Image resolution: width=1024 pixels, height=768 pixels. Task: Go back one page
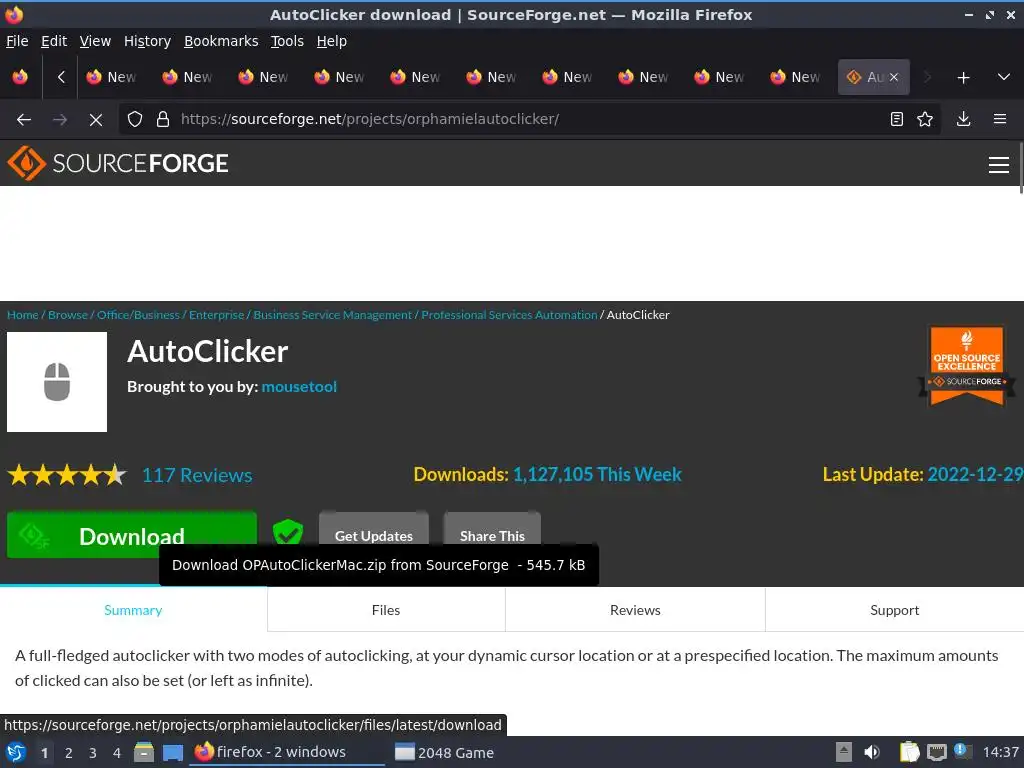(24, 119)
